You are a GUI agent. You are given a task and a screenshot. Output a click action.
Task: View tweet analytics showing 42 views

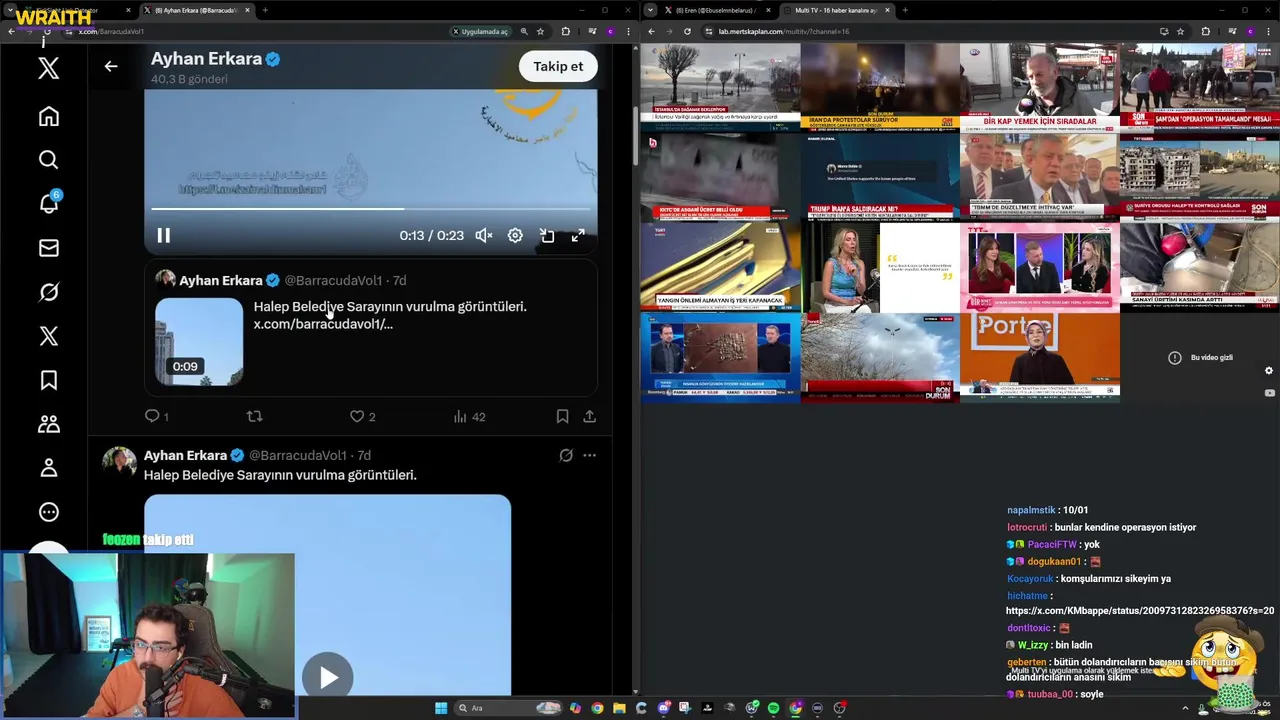pos(469,416)
